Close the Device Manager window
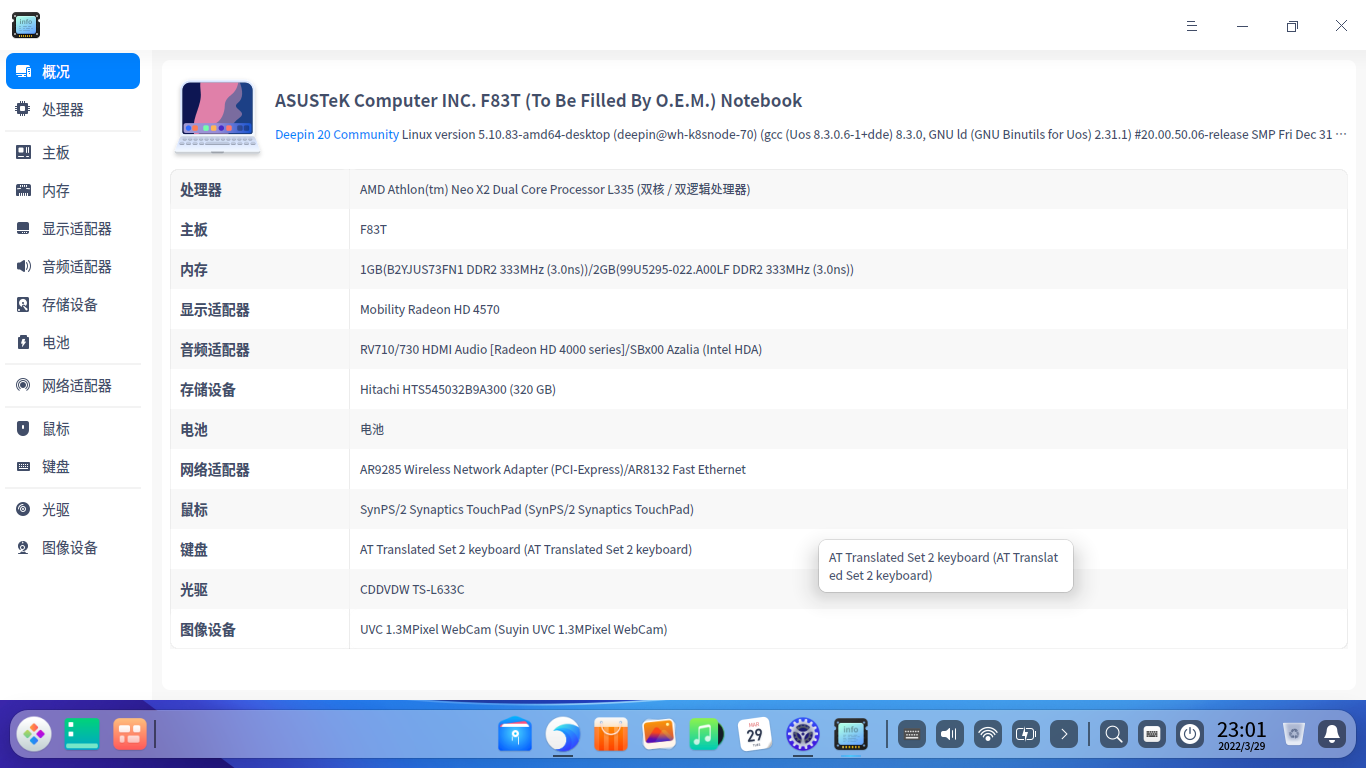Image resolution: width=1366 pixels, height=768 pixels. 1342,26
